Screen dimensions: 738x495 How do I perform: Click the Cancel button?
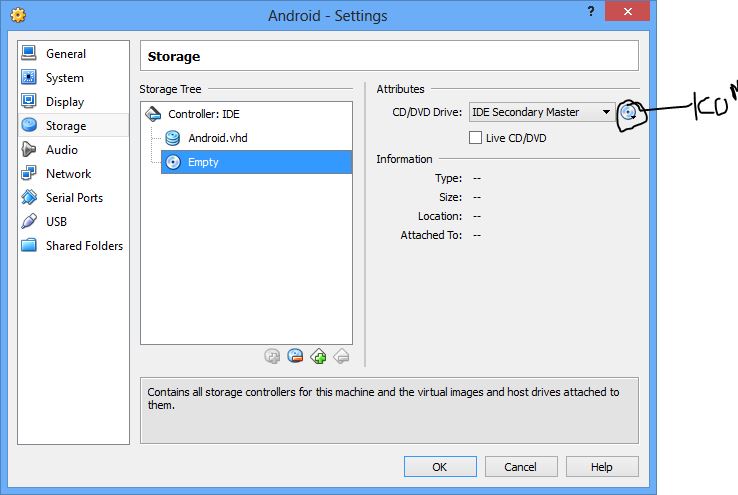pyautogui.click(x=521, y=467)
